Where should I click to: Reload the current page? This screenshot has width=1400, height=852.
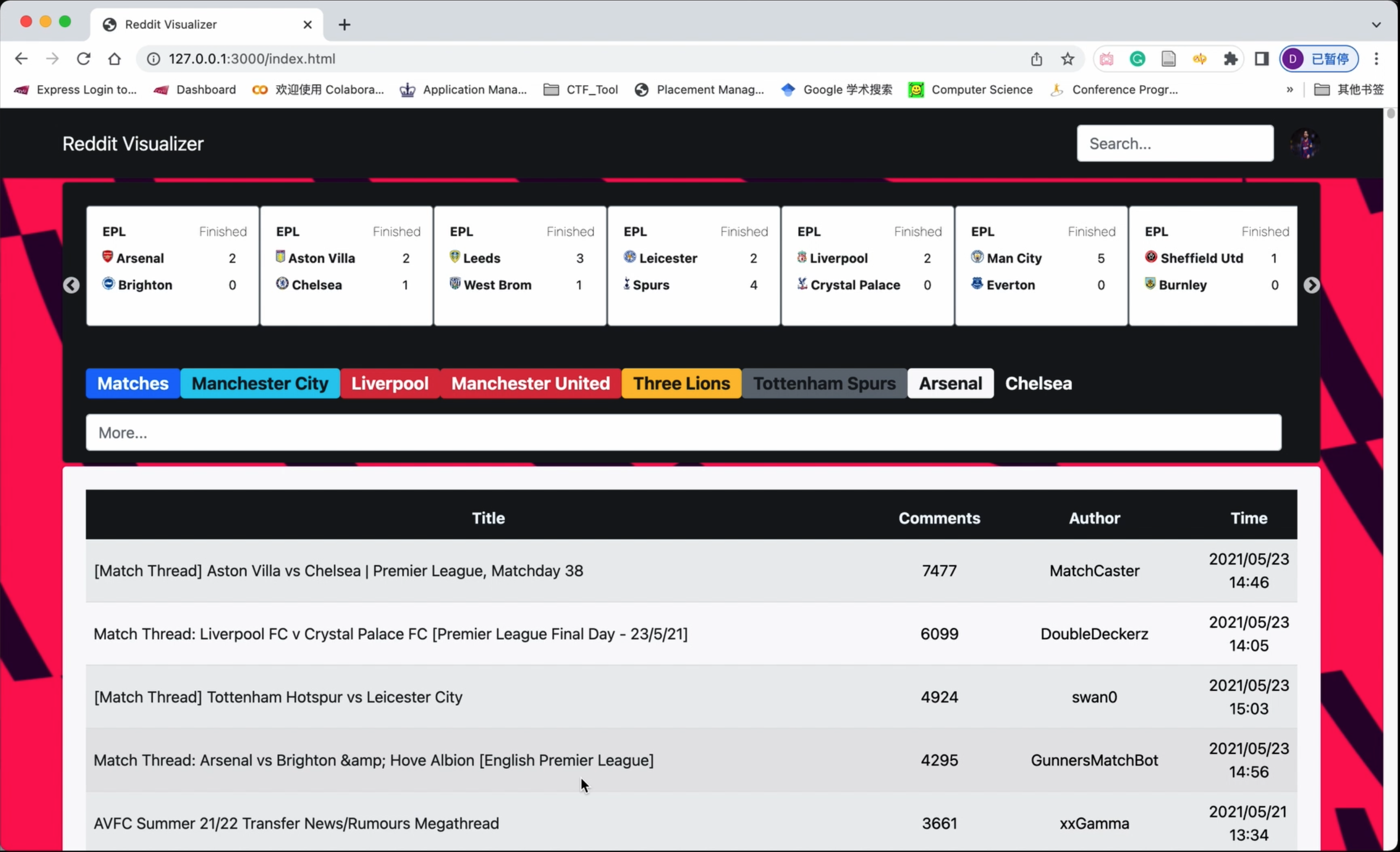(84, 58)
